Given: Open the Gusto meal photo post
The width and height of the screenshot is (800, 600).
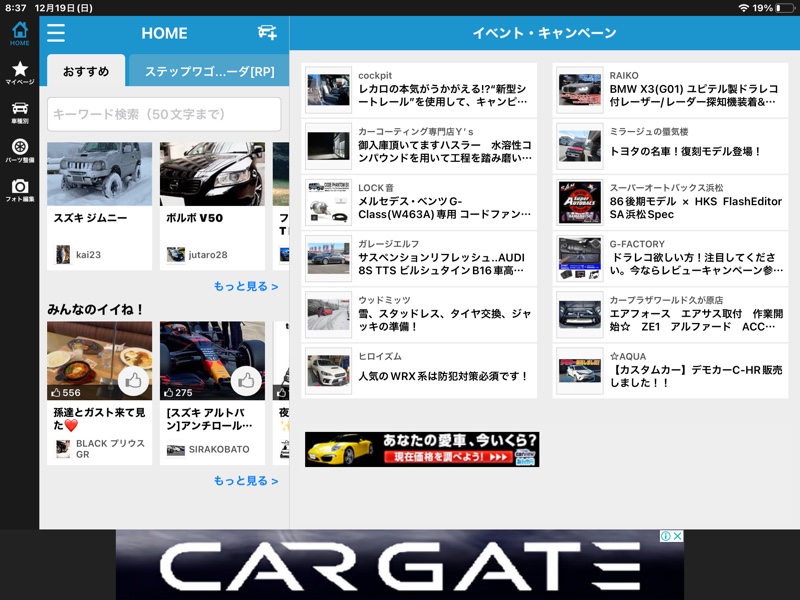Looking at the screenshot, I should pyautogui.click(x=99, y=361).
